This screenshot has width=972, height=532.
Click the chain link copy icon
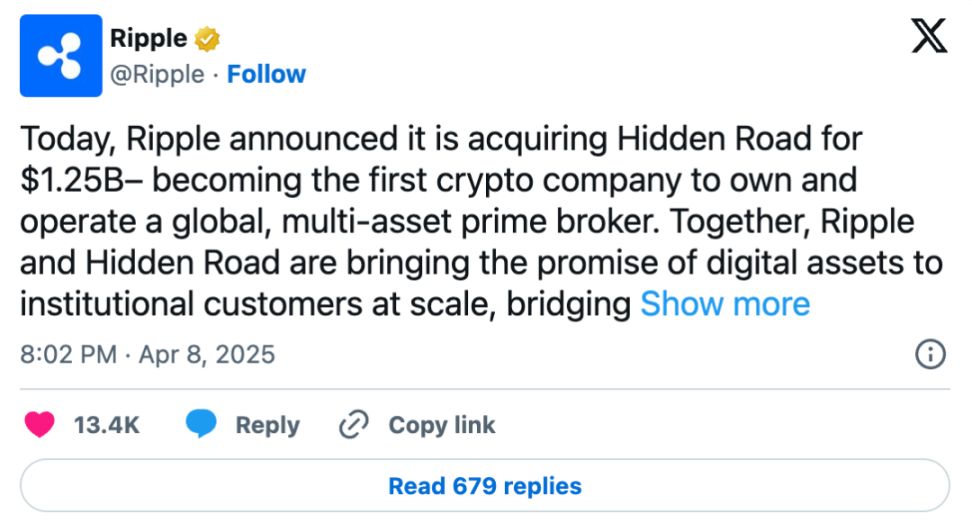point(354,425)
